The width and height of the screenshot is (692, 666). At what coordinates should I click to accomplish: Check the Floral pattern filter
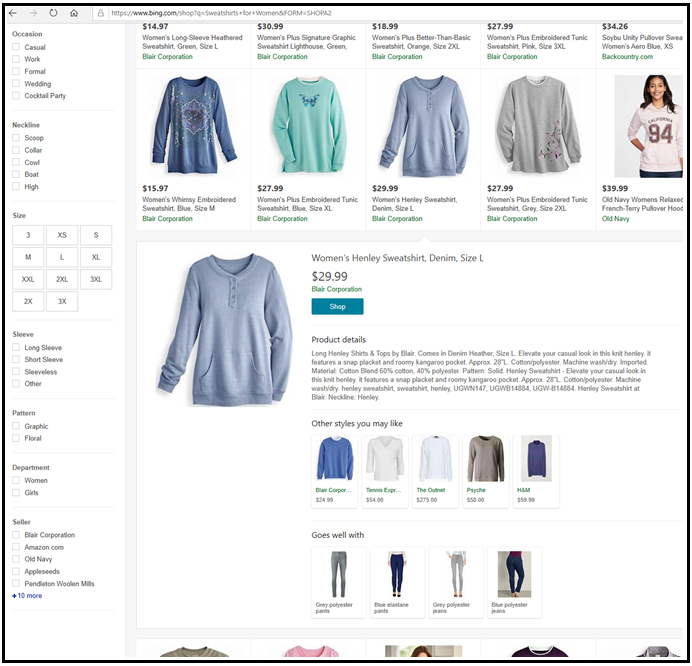click(x=16, y=438)
